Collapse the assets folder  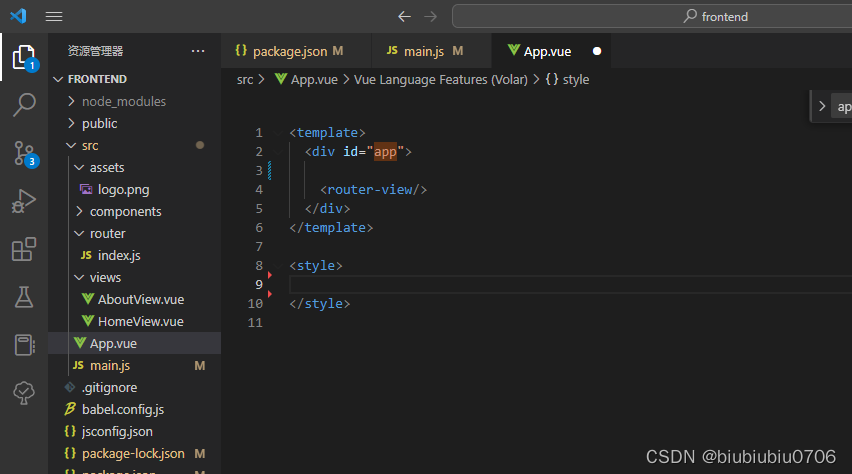click(x=106, y=167)
